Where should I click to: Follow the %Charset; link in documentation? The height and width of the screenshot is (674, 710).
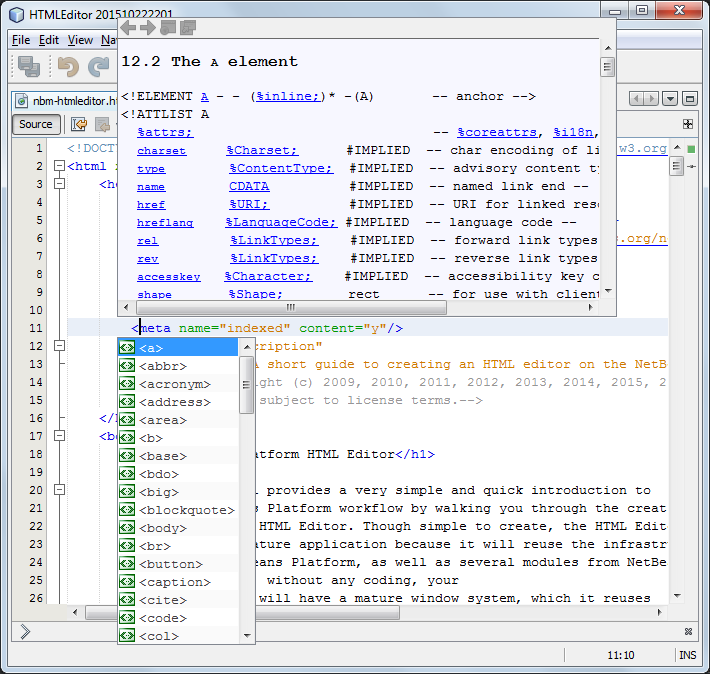coord(262,151)
